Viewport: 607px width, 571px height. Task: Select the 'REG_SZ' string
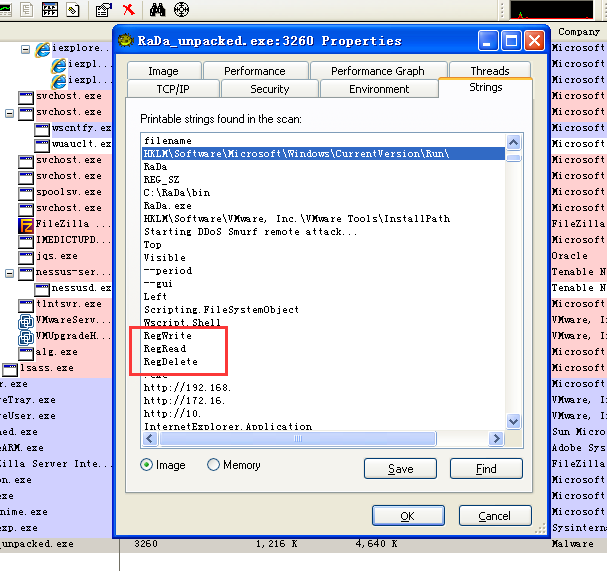[x=161, y=180]
